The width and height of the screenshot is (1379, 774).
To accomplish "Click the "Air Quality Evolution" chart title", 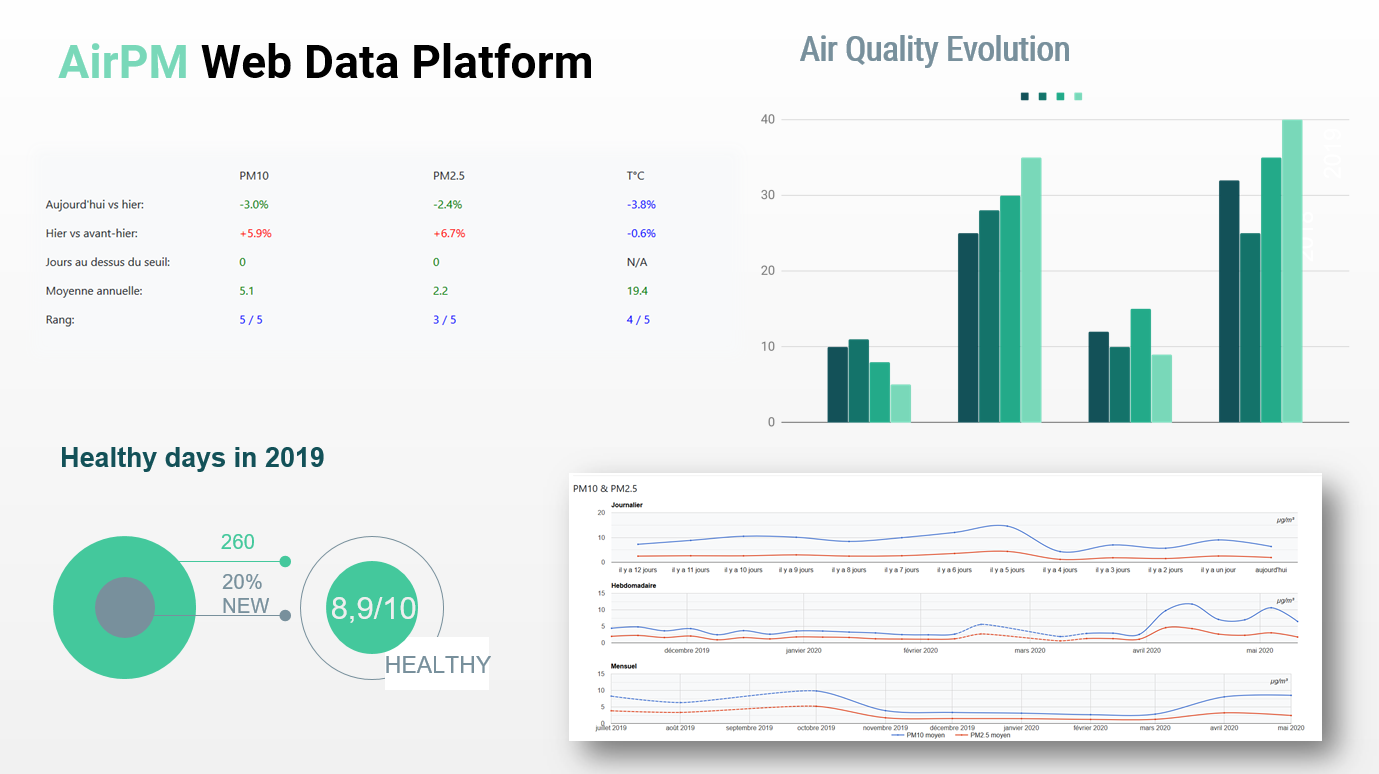I will (x=935, y=49).
